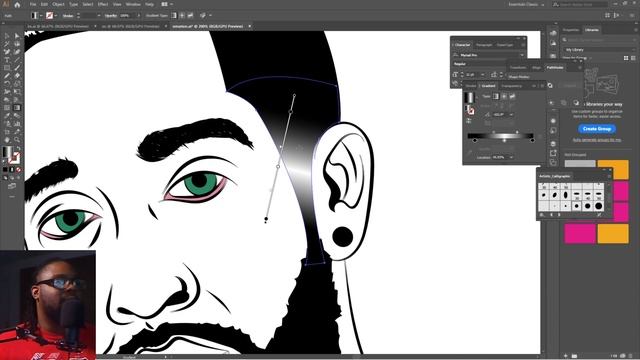The image size is (640, 360).
Task: Click freeform gradient type icon in Gradient panel
Action: 512,96
